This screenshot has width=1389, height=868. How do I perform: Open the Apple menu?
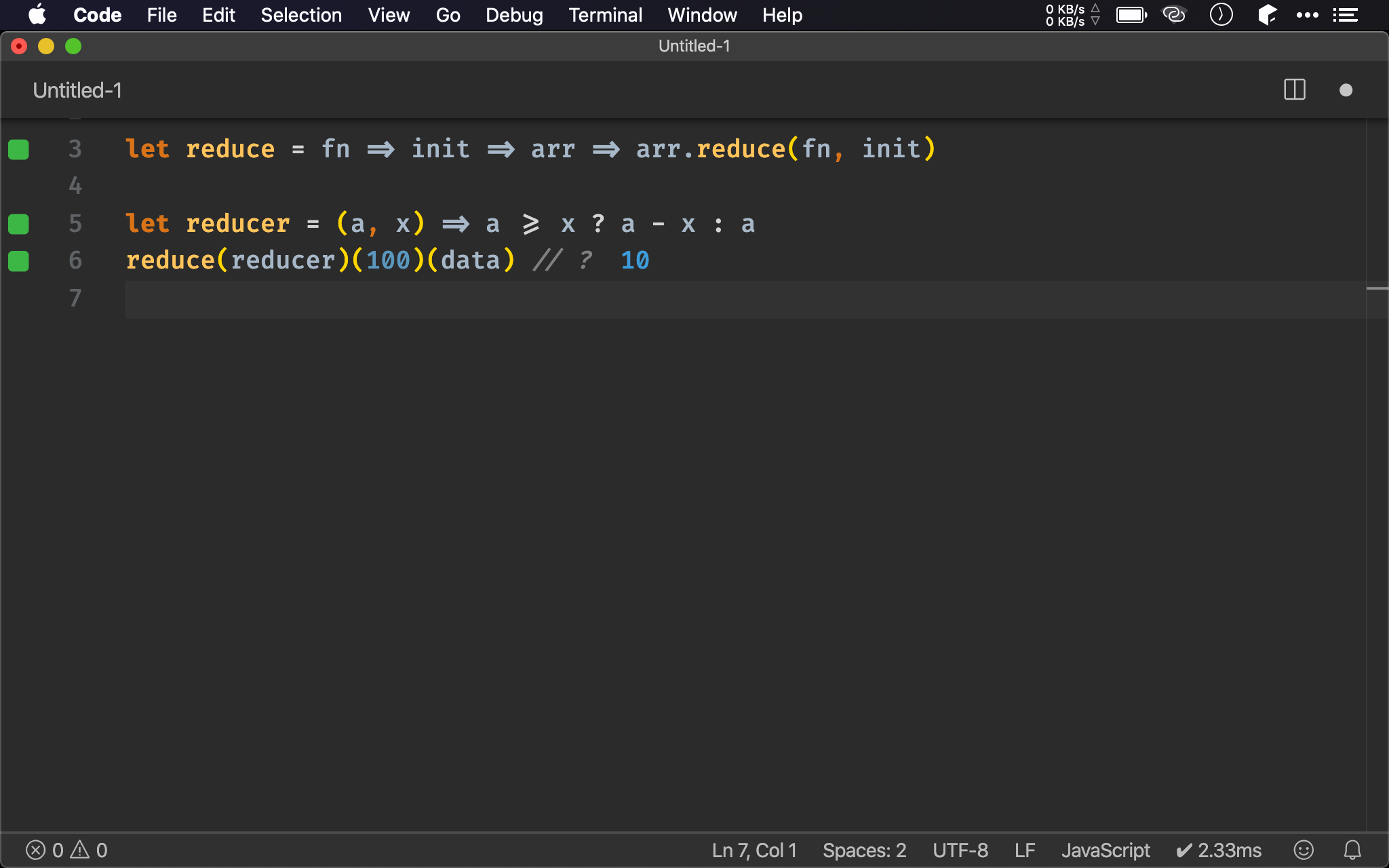pyautogui.click(x=37, y=15)
